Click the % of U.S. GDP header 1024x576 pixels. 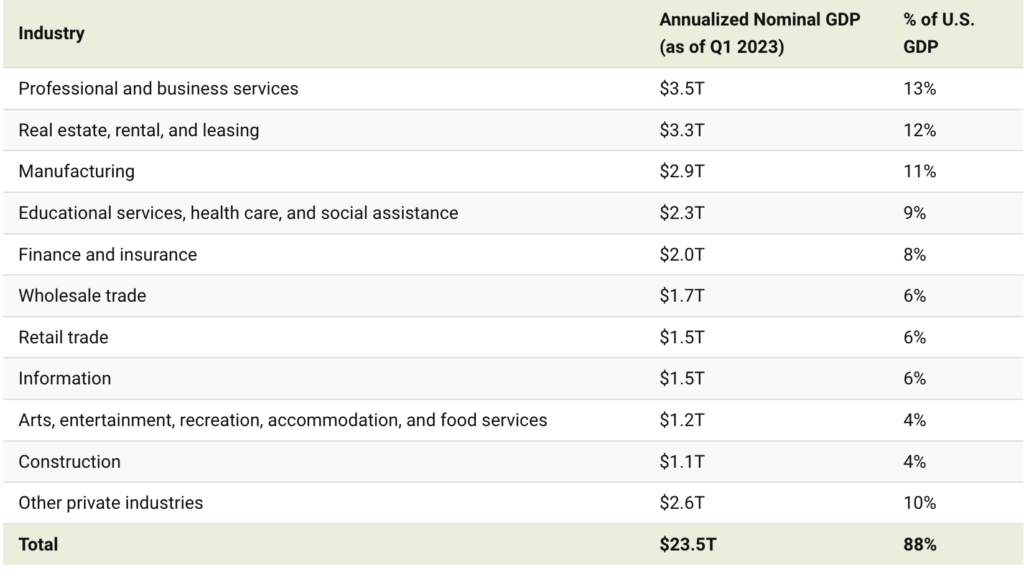pos(931,34)
